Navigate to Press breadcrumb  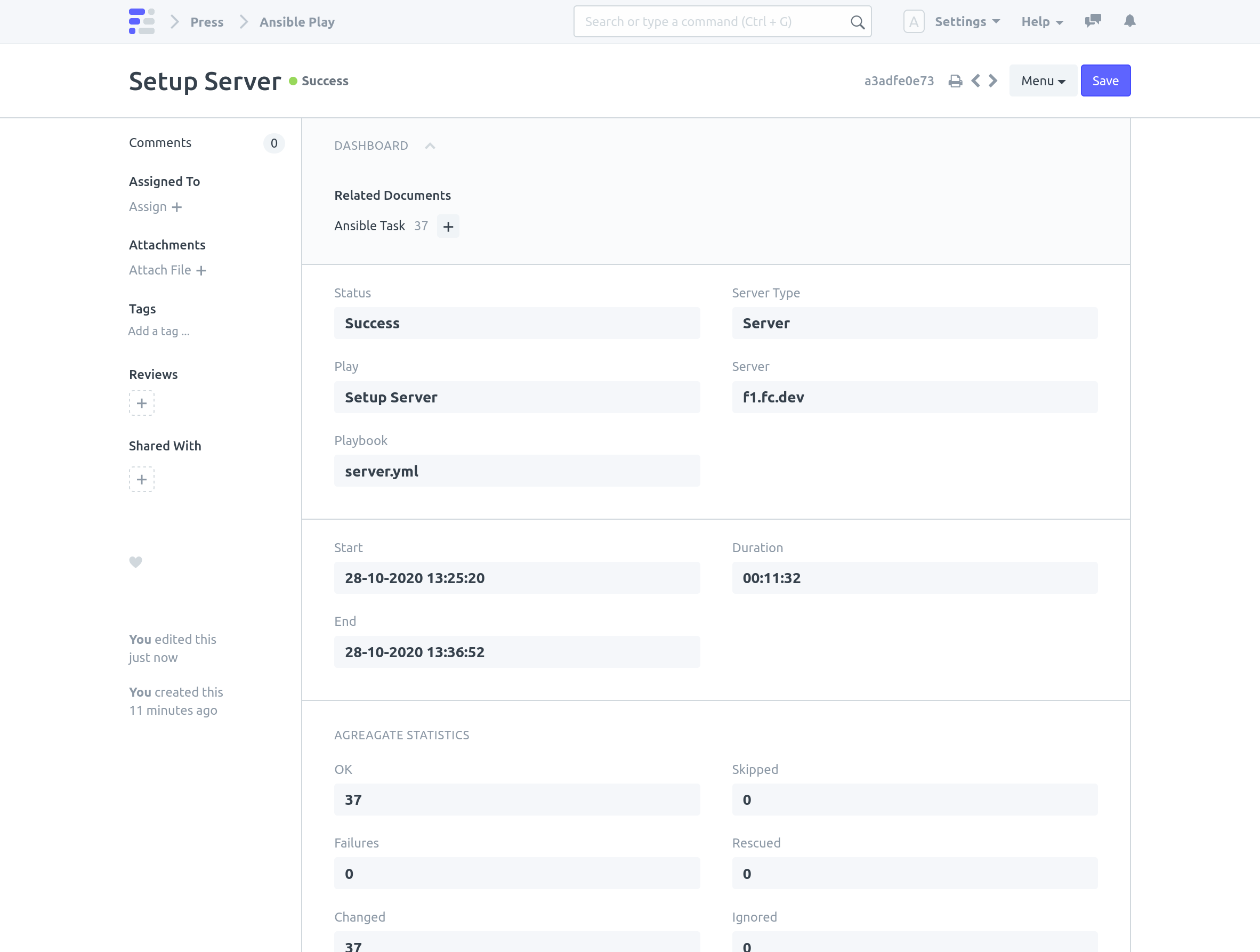207,22
